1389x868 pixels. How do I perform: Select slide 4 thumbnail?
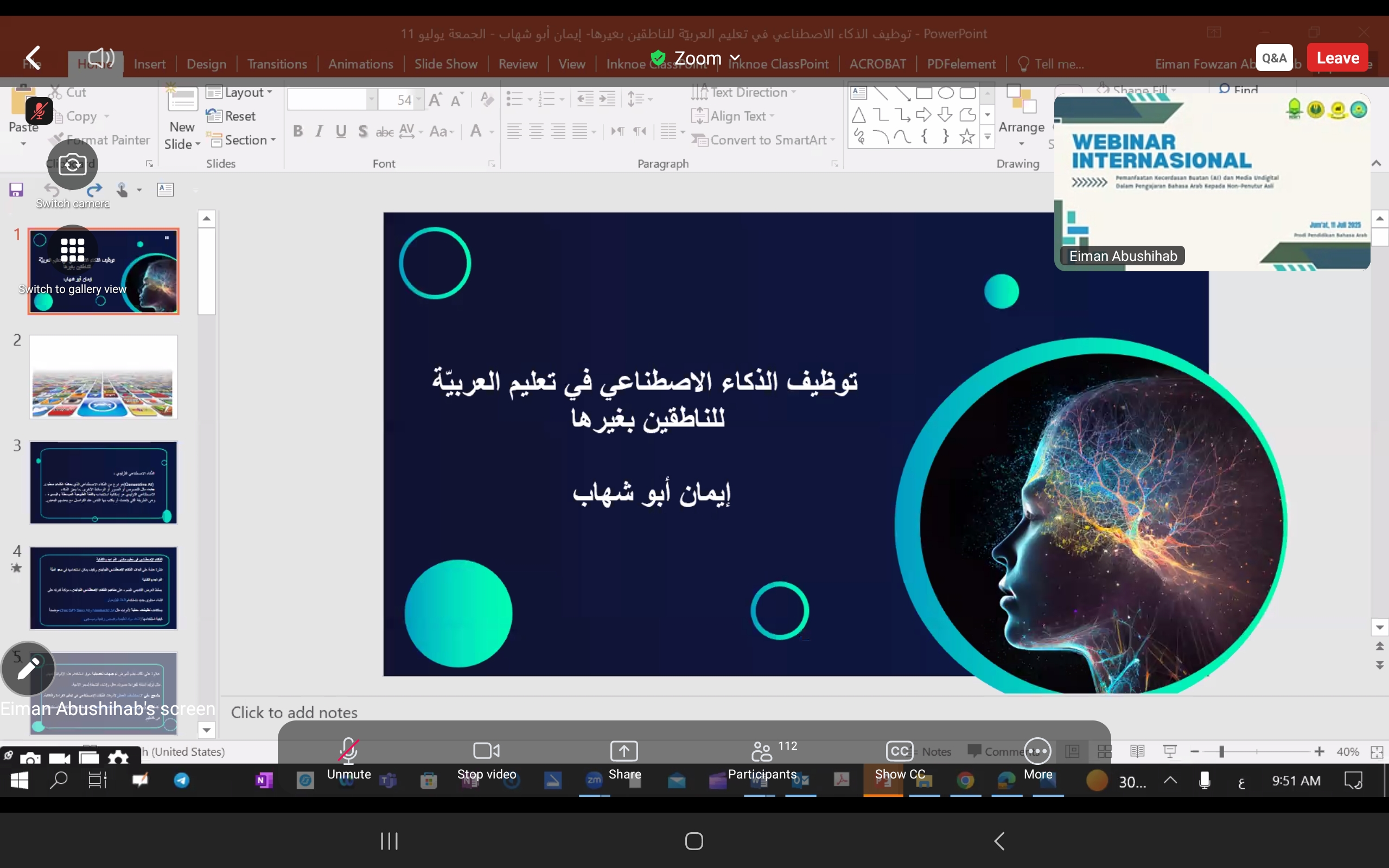tap(103, 588)
